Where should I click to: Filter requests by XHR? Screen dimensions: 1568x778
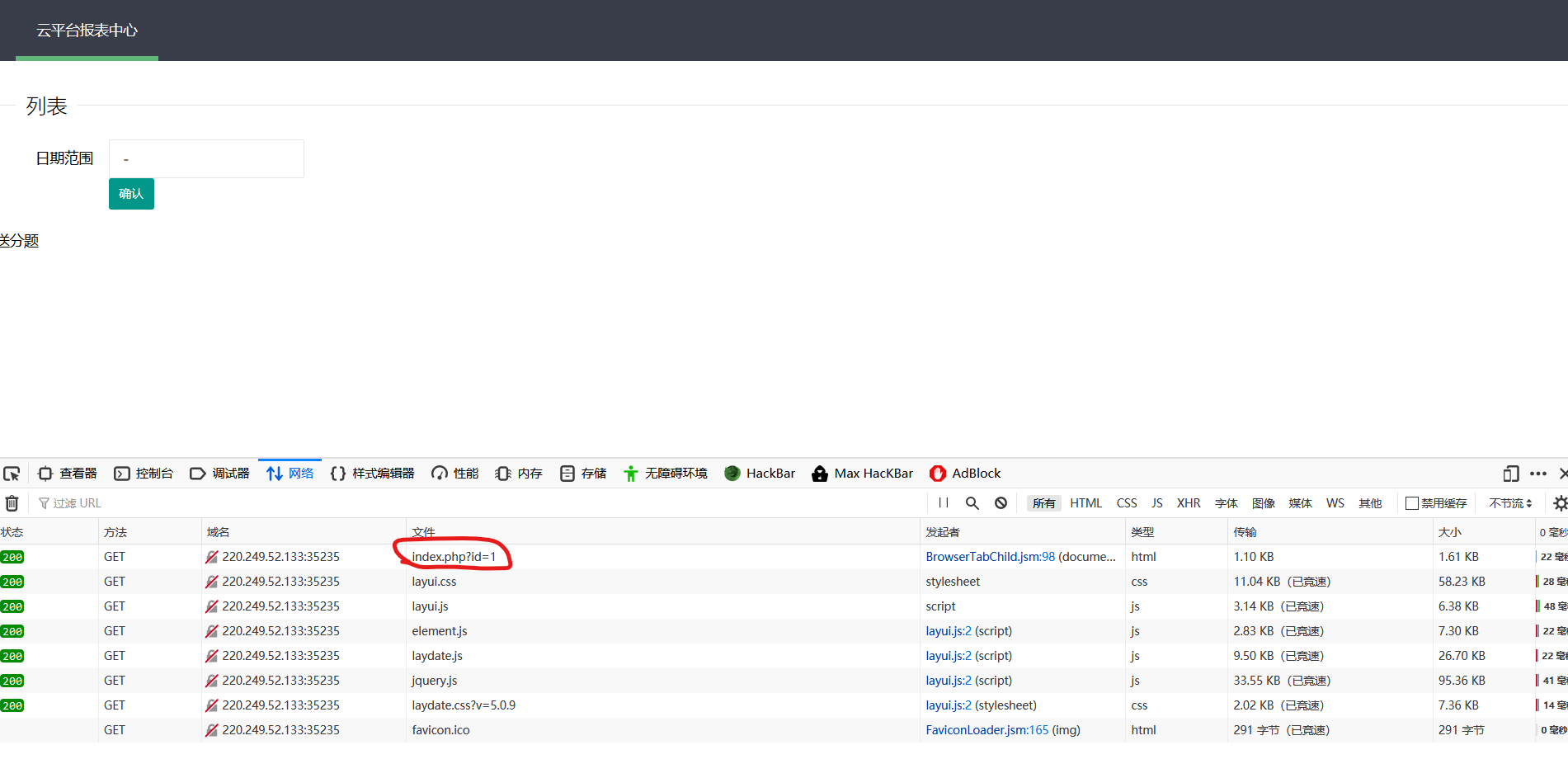click(1189, 503)
